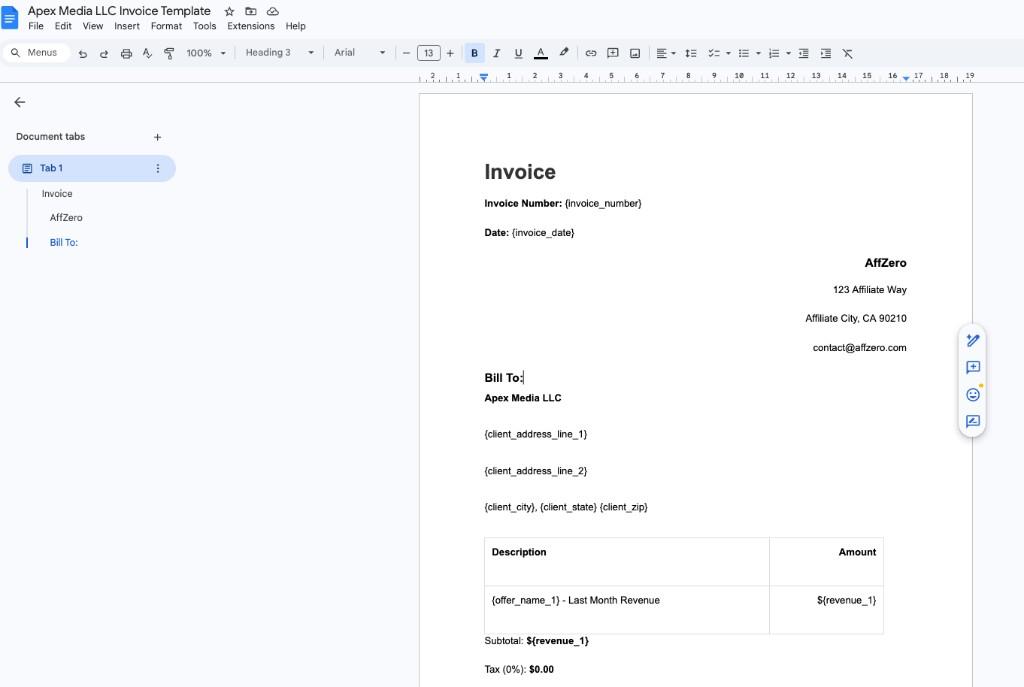This screenshot has height=687, width=1024.
Task: Star the Apex Media LLC Invoice Template document
Action: coord(229,11)
